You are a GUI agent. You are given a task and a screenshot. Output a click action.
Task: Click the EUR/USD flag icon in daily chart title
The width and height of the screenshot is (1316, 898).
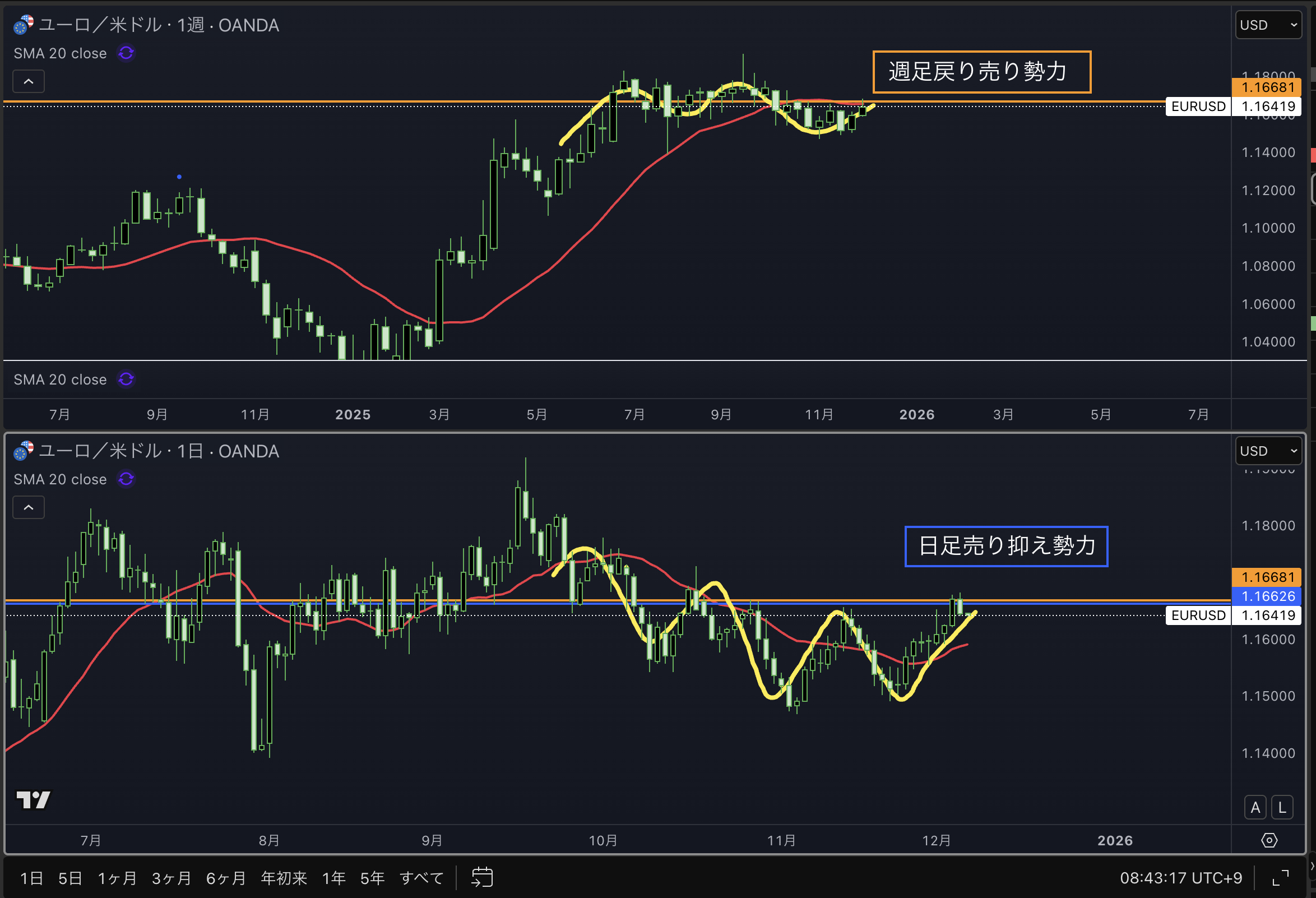coord(23,451)
